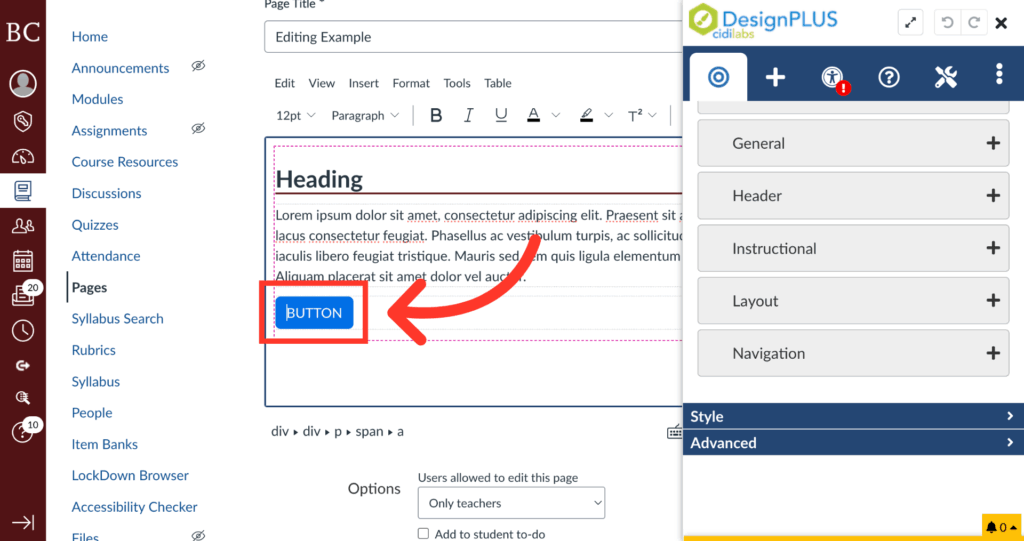The height and width of the screenshot is (541, 1024).
Task: Open DesignPLUS tools wrench tab
Action: pyautogui.click(x=946, y=78)
